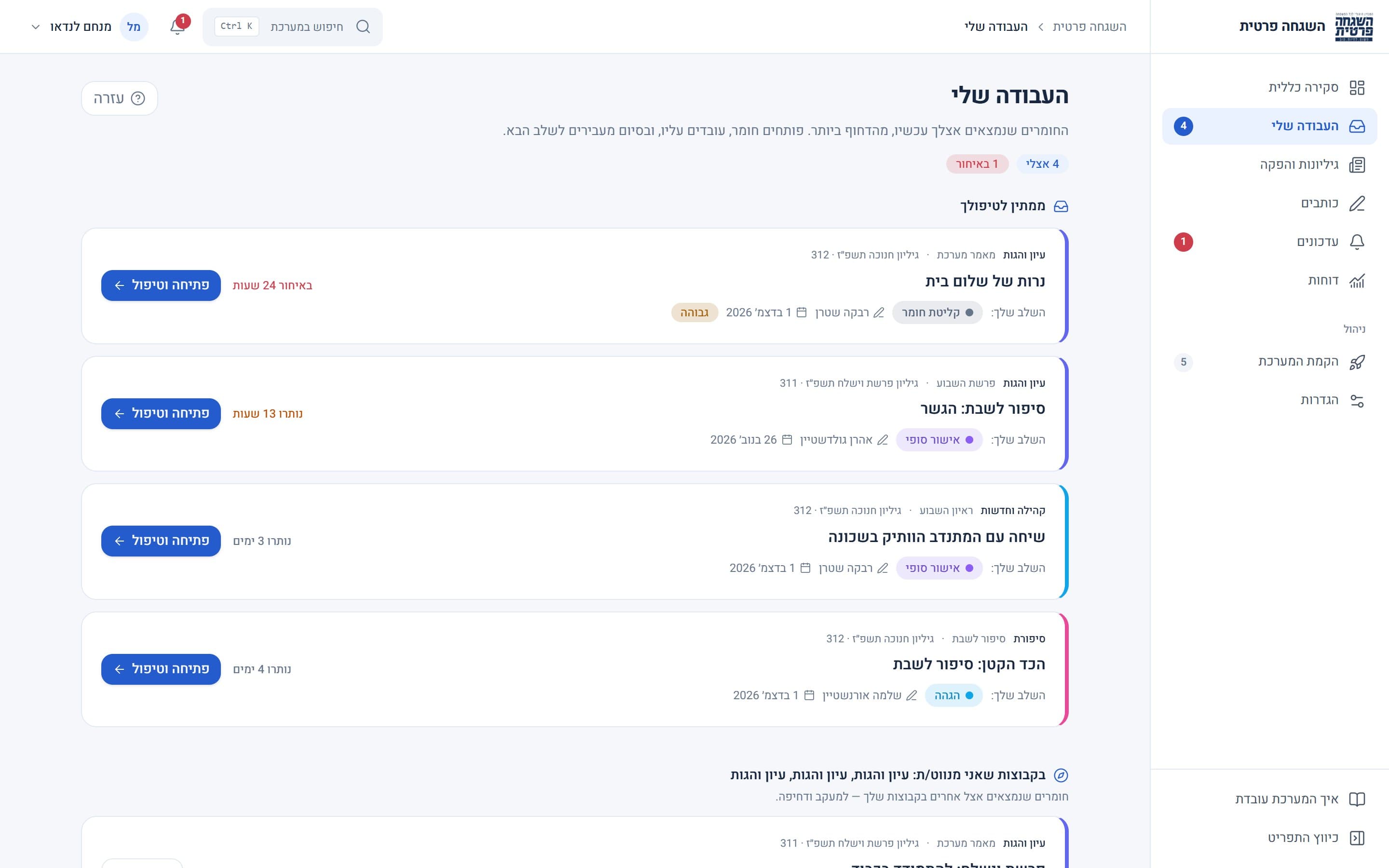1389x868 pixels.
Task: Click the search magnifier icon
Action: tap(363, 27)
